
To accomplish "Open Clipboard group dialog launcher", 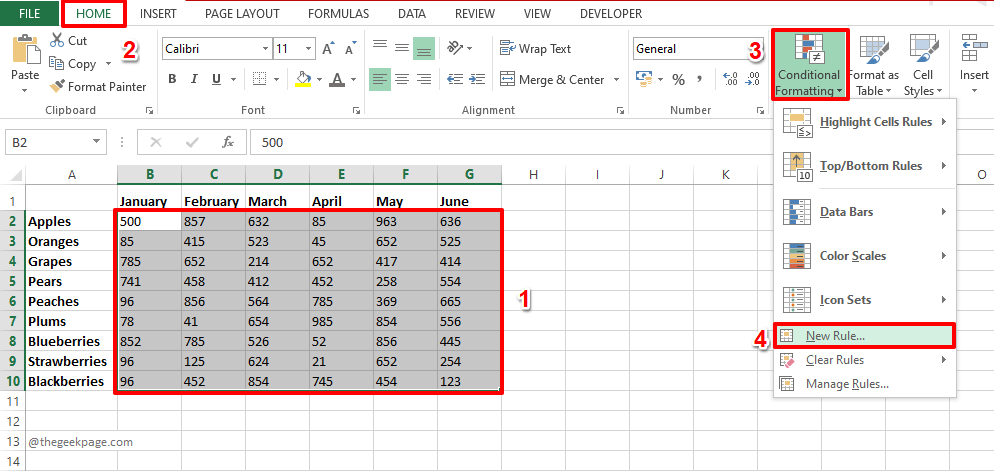I will [x=150, y=110].
